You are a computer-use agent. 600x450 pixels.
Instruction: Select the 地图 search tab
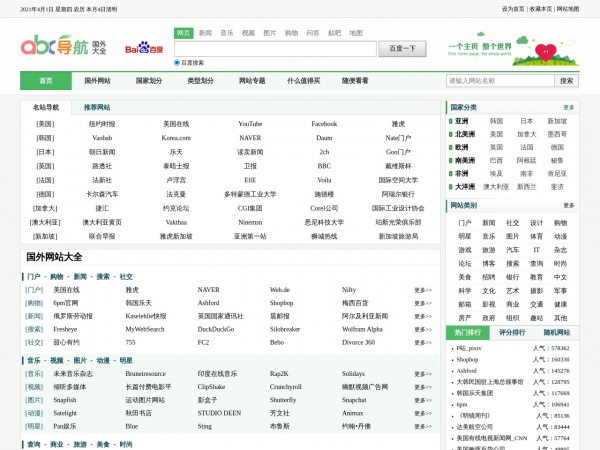point(356,33)
